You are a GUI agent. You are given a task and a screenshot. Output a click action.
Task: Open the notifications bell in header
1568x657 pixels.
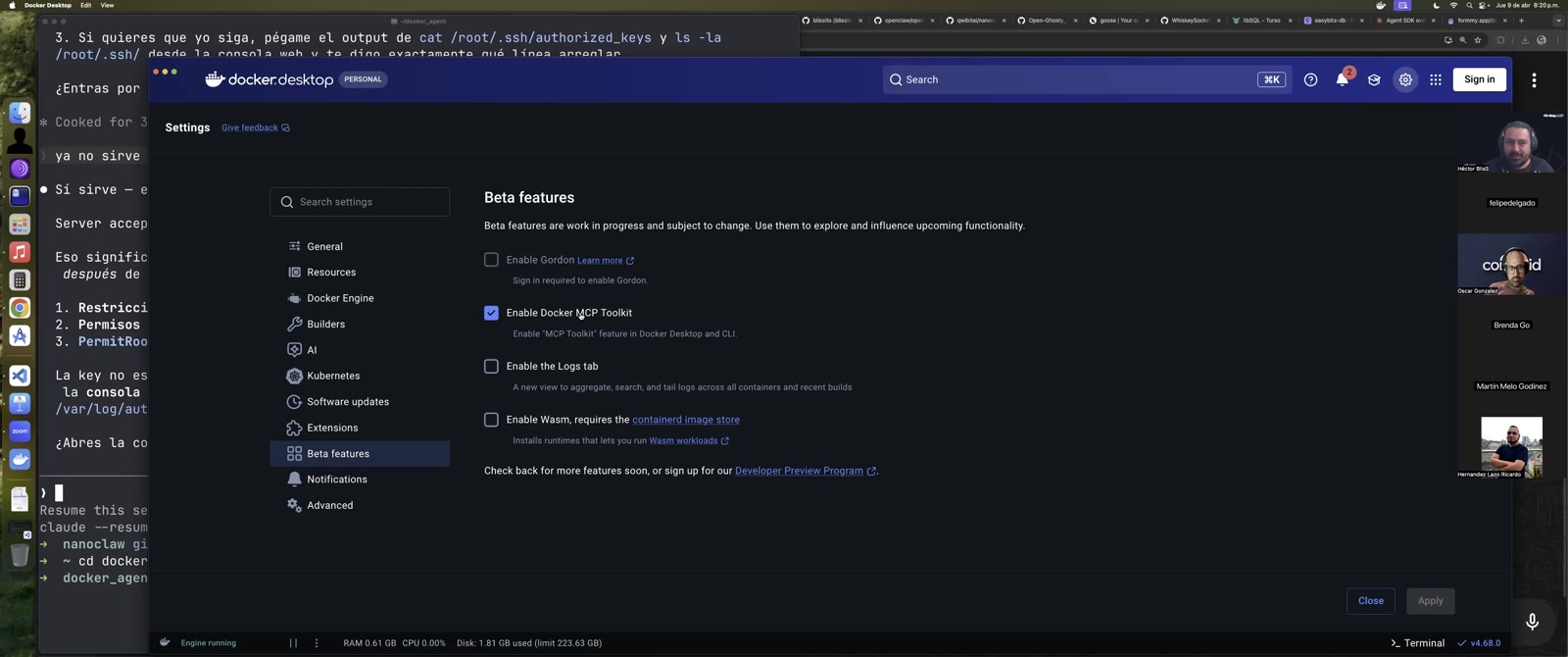(x=1342, y=79)
